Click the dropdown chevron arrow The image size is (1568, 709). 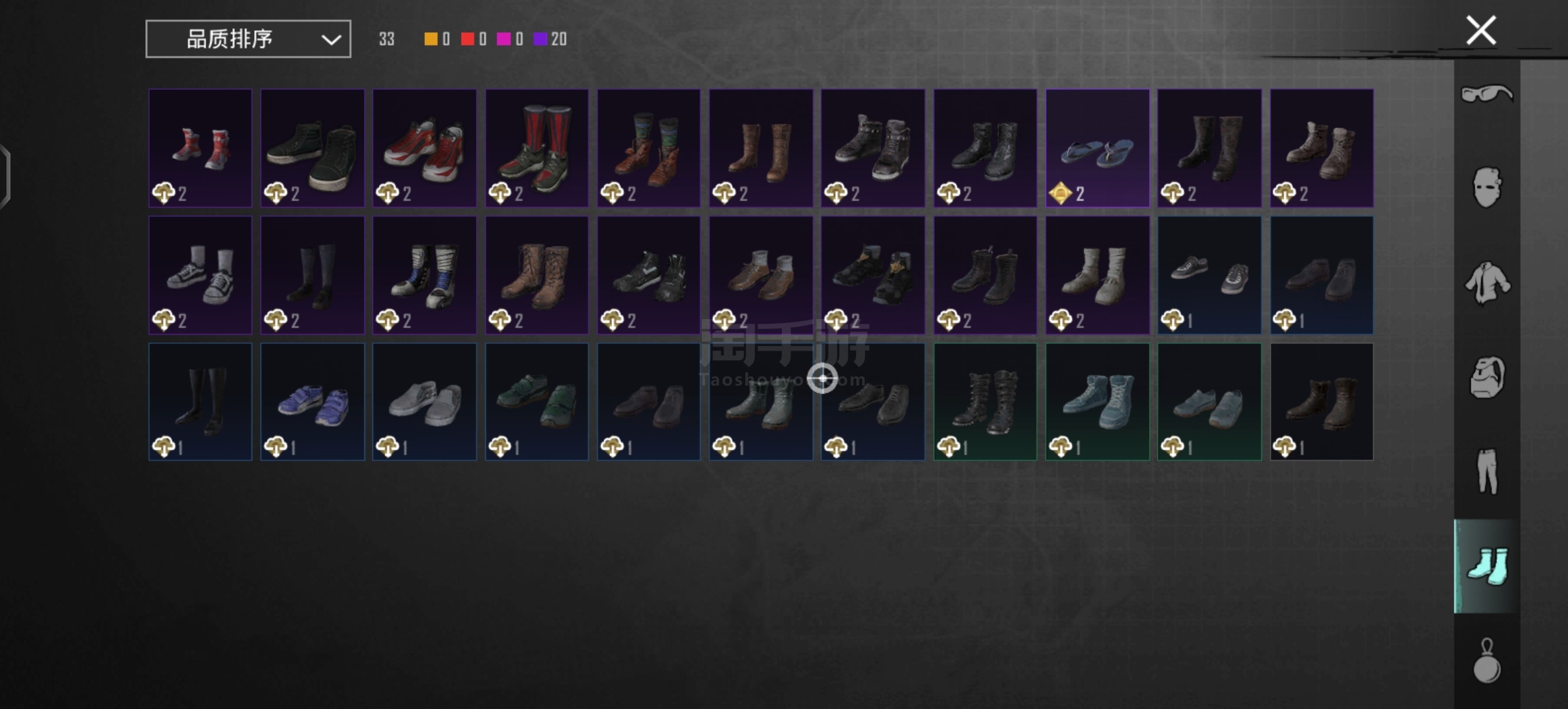331,40
